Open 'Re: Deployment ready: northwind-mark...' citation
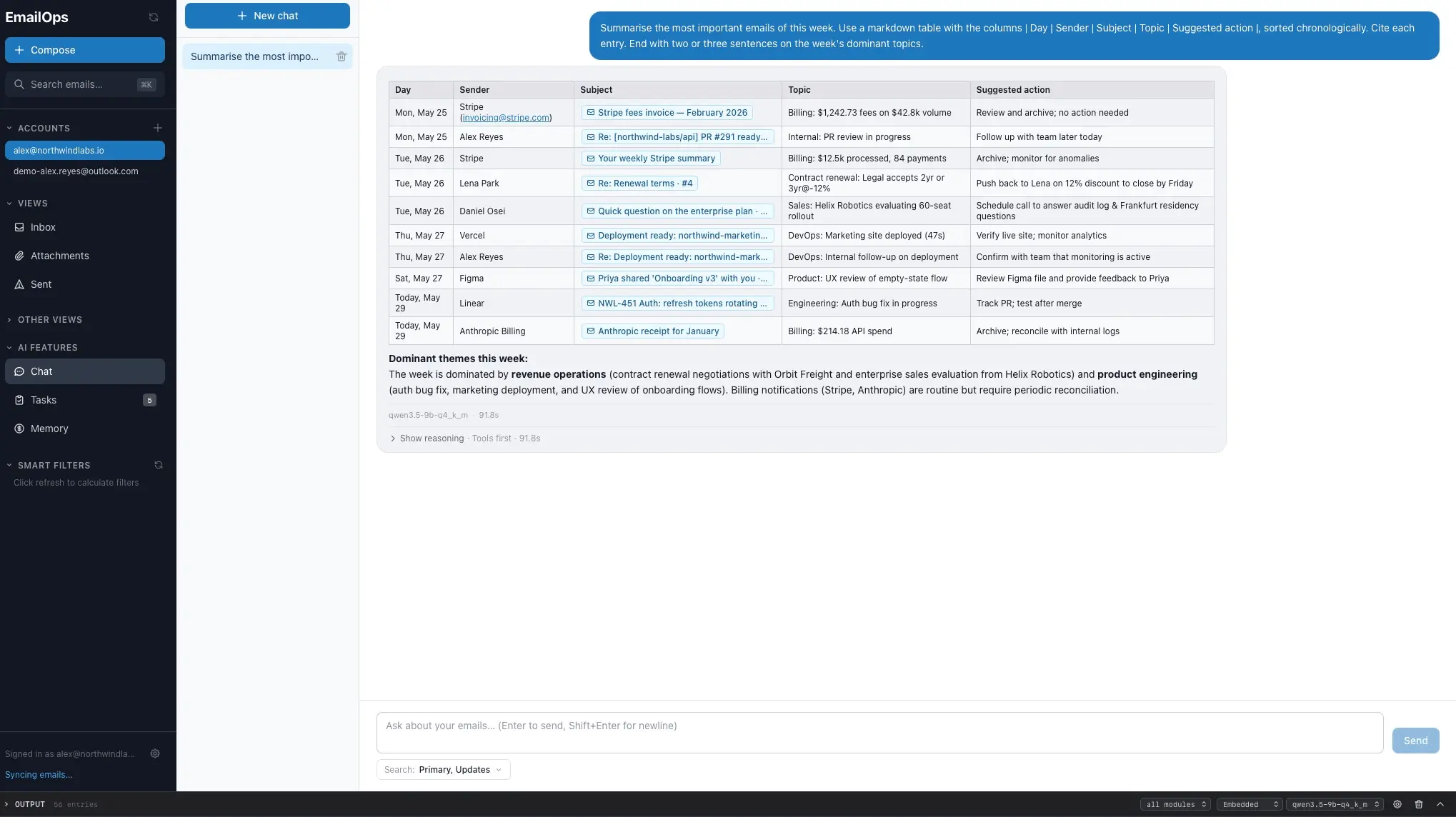Image resolution: width=1456 pixels, height=817 pixels. pyautogui.click(x=677, y=257)
